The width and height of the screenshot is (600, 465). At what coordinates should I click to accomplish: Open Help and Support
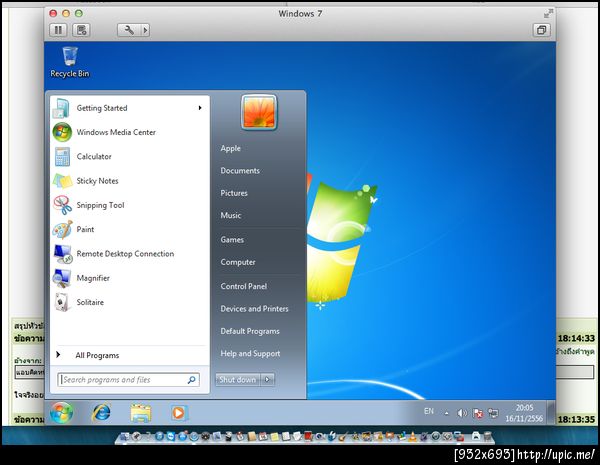250,354
